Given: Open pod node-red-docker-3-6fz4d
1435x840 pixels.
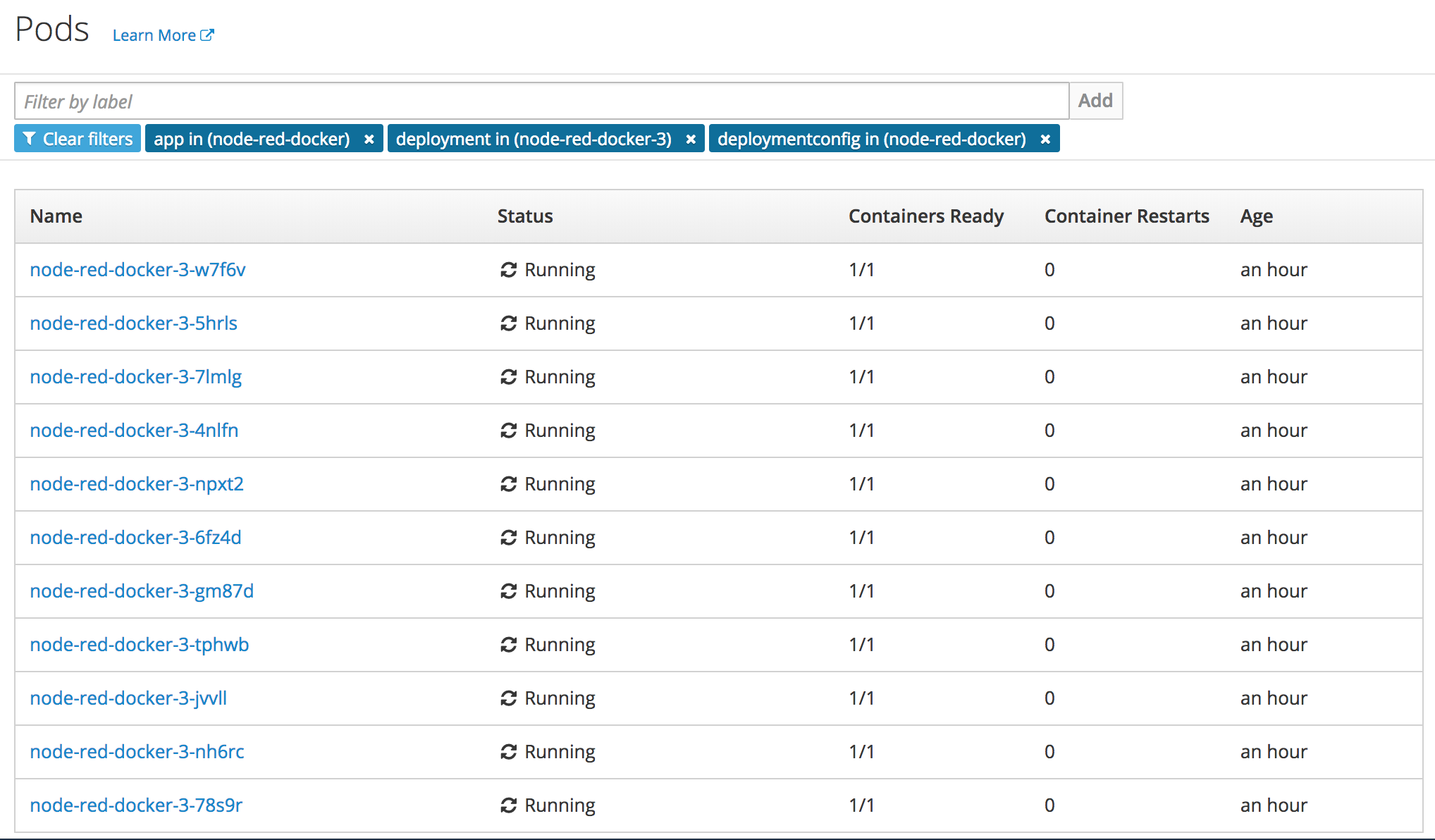Looking at the screenshot, I should [135, 538].
